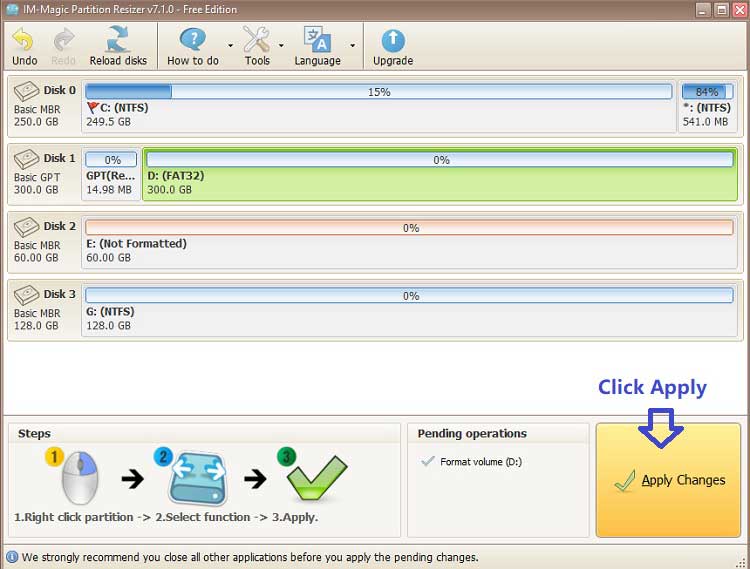This screenshot has height=569, width=750.
Task: Open the Tools wrench icon
Action: [x=256, y=39]
